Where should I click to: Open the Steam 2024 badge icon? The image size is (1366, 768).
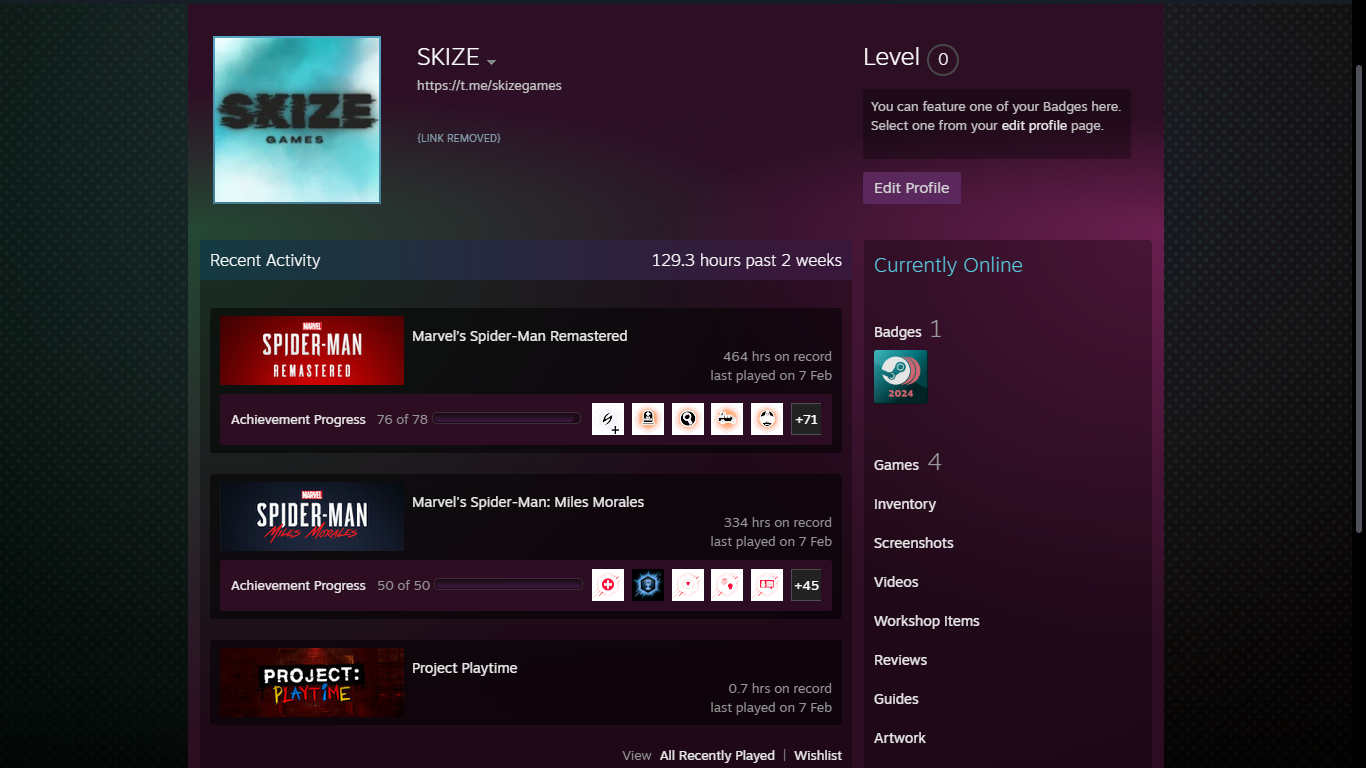[x=900, y=376]
